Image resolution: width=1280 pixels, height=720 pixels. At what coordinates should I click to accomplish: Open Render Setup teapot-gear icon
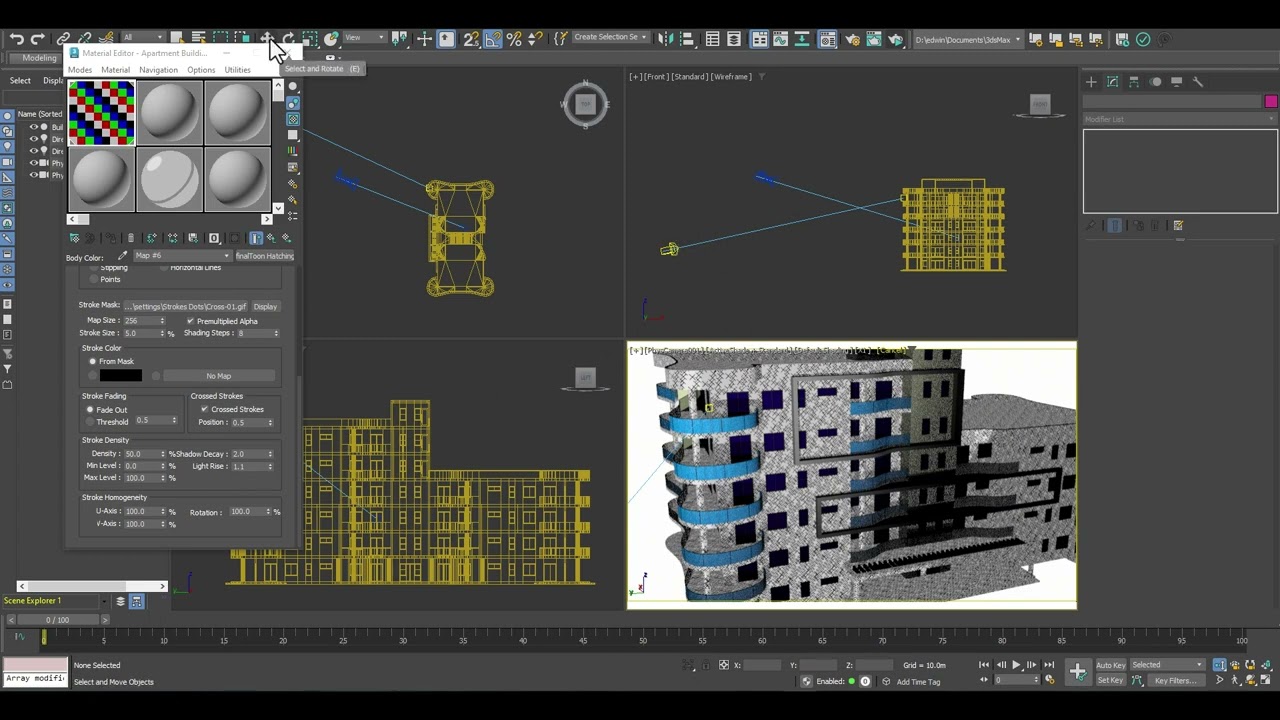tap(852, 39)
